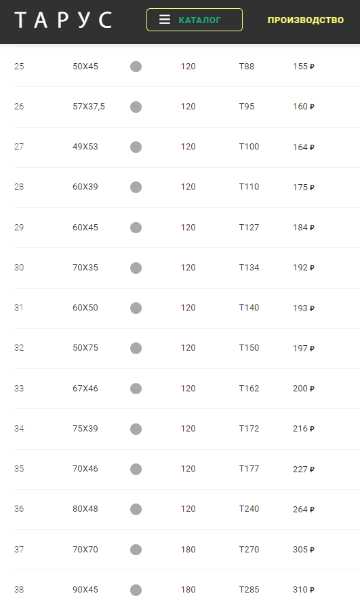Click the gray circle in row 33
The image size is (360, 600).
tap(136, 389)
